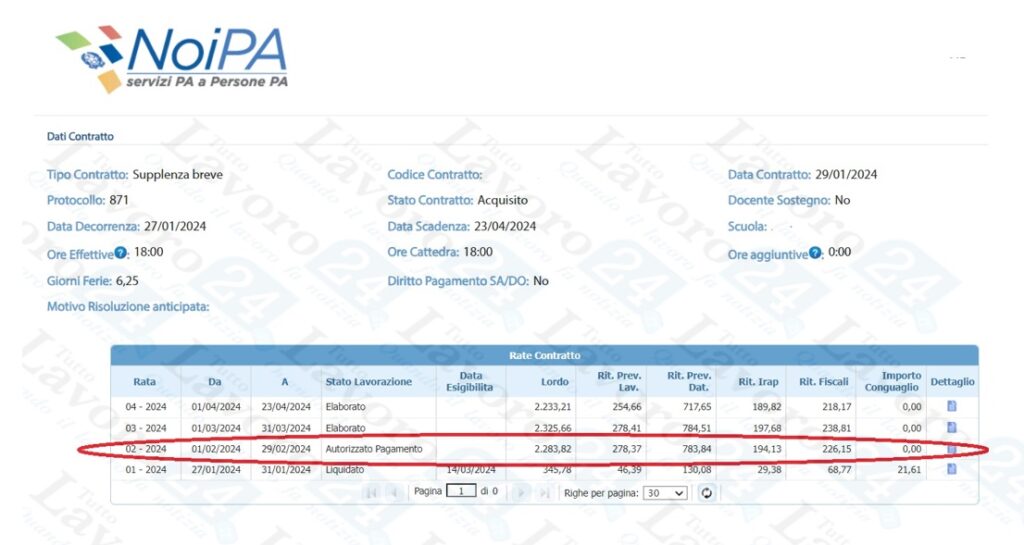Click Lordo value 345,78
1024x545 pixels.
(x=557, y=469)
